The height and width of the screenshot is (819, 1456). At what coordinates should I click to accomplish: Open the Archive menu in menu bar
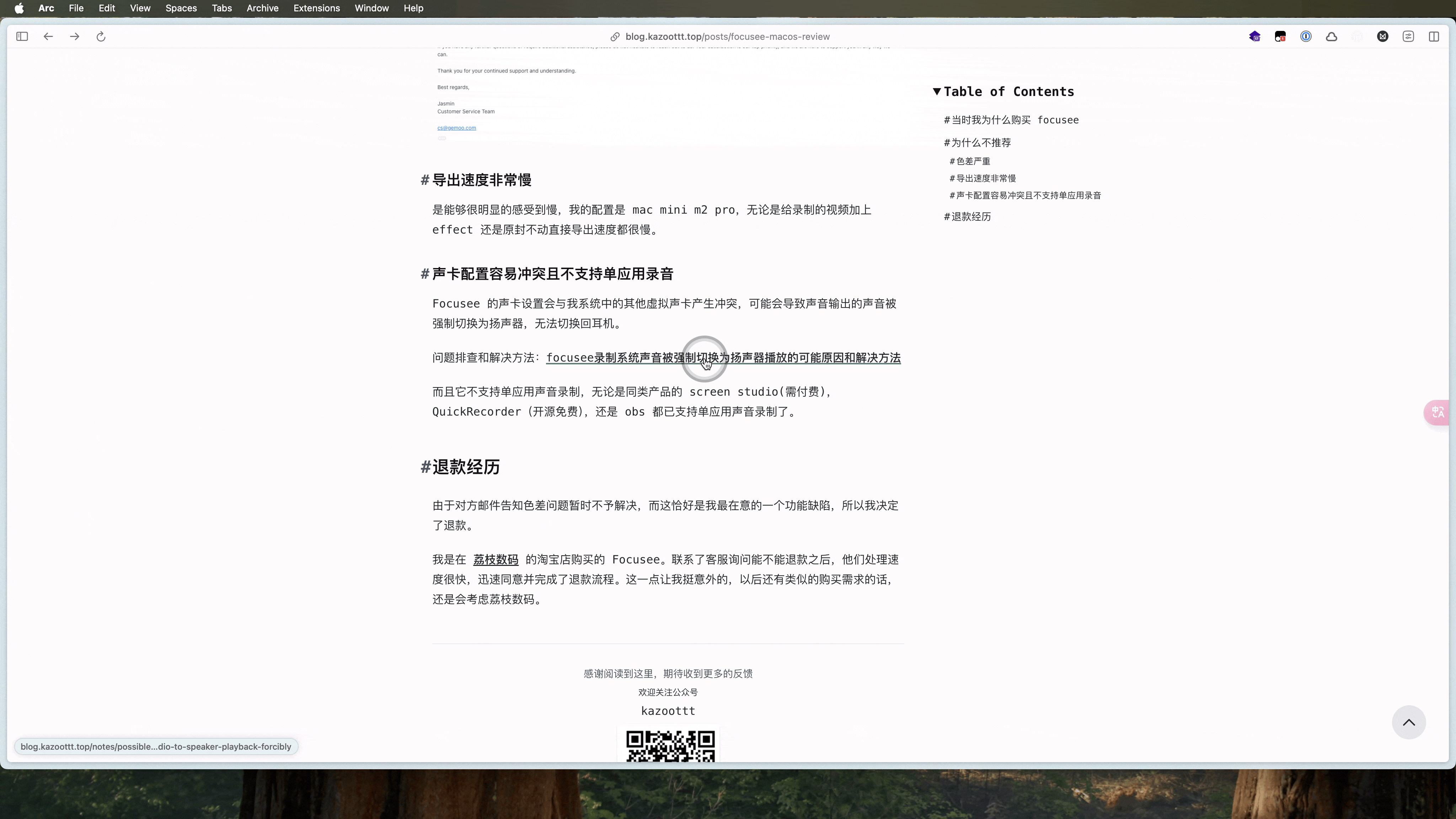click(262, 8)
